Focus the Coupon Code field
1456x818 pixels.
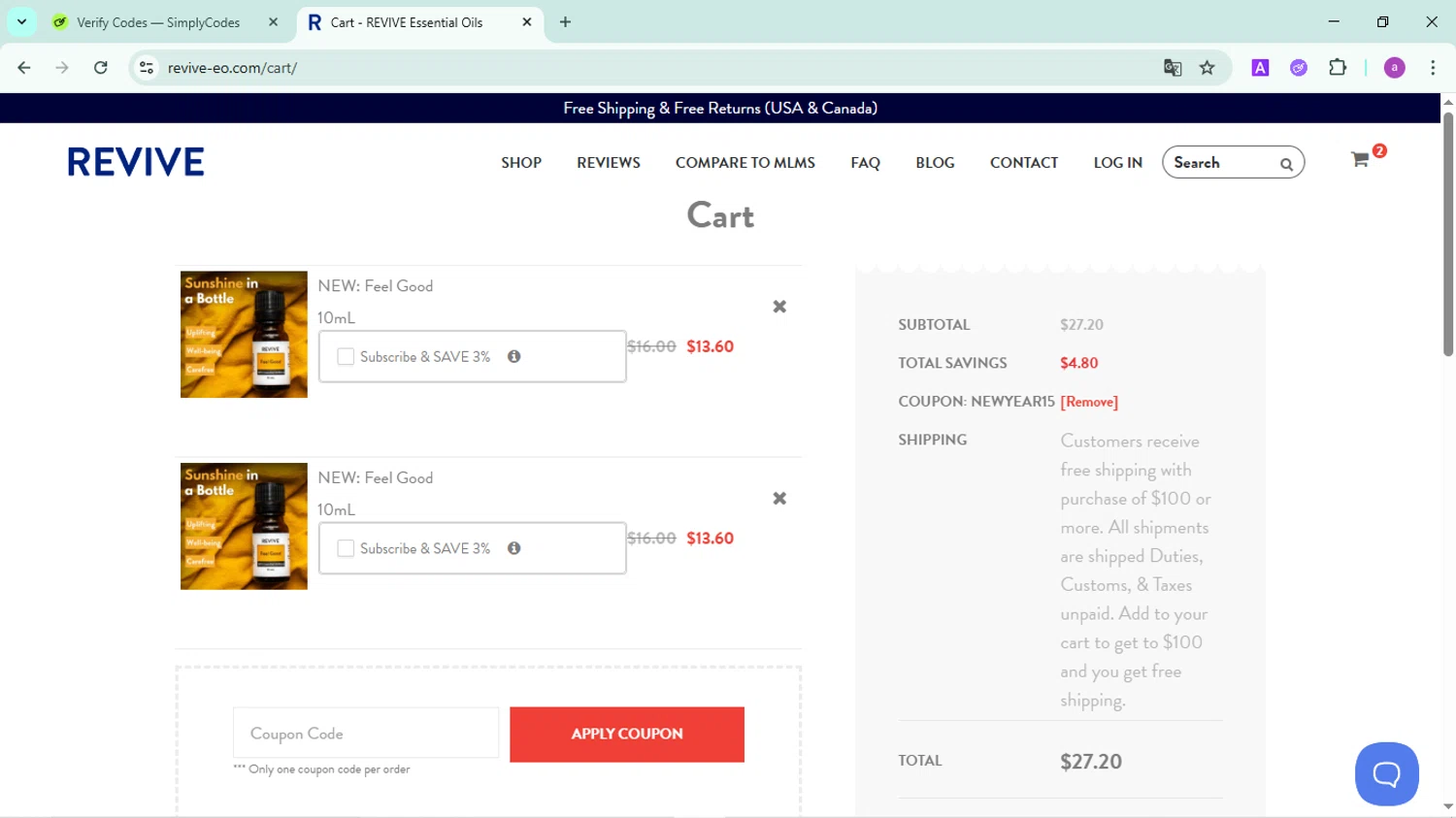tap(366, 733)
